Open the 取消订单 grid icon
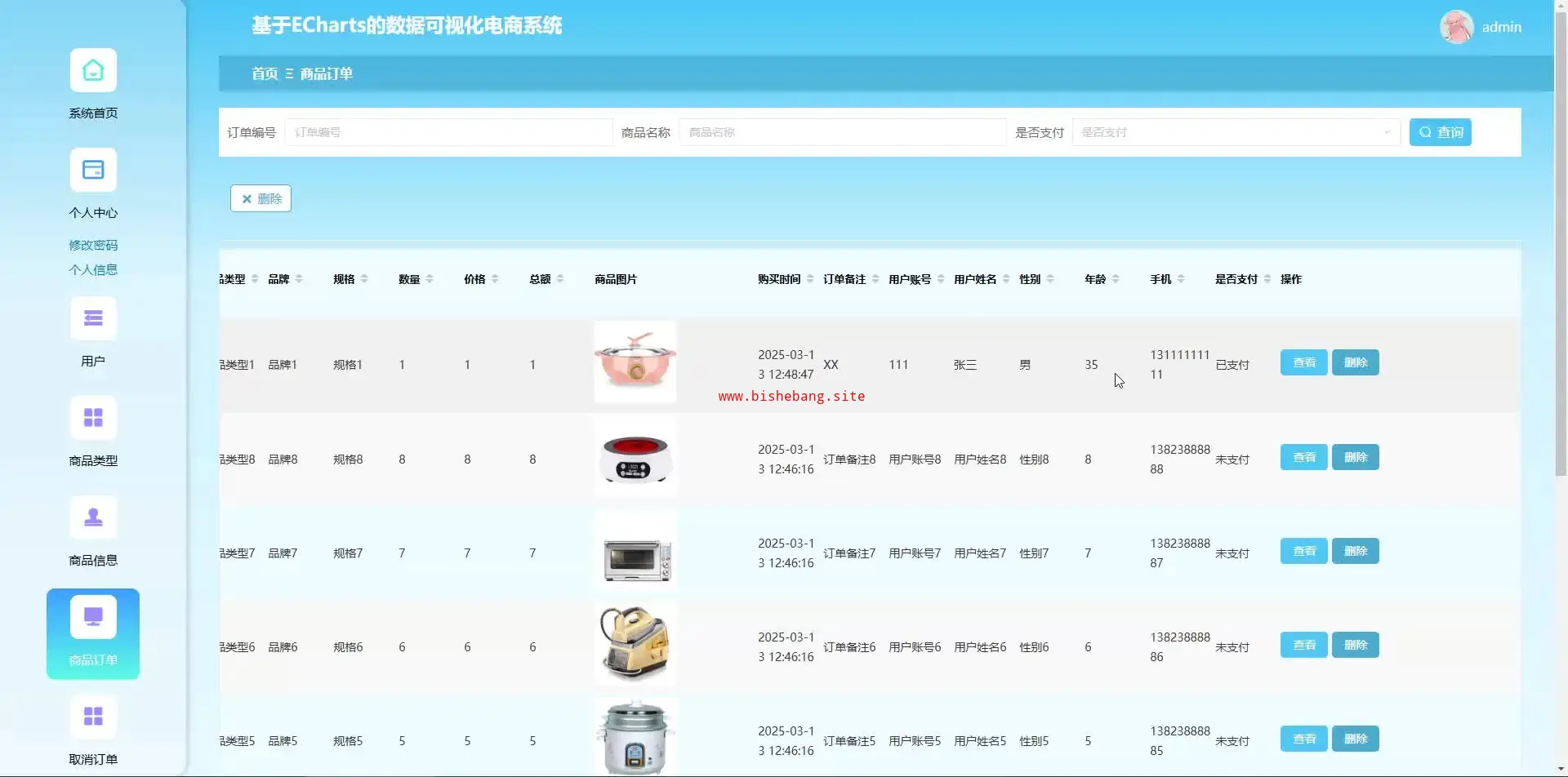1568x777 pixels. tap(93, 717)
